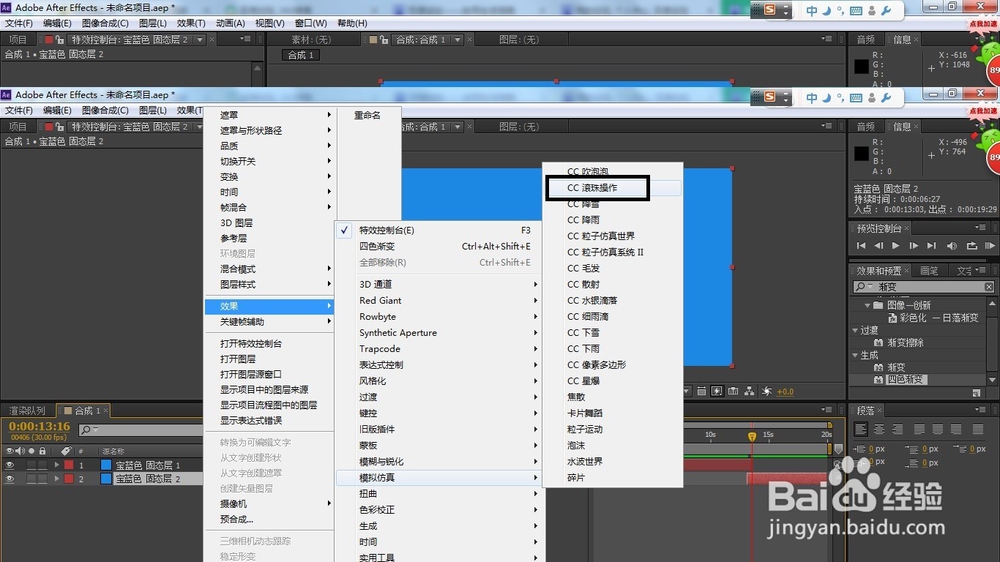The height and width of the screenshot is (562, 1000).
Task: Expand layer 2 properties triangle
Action: [56, 478]
